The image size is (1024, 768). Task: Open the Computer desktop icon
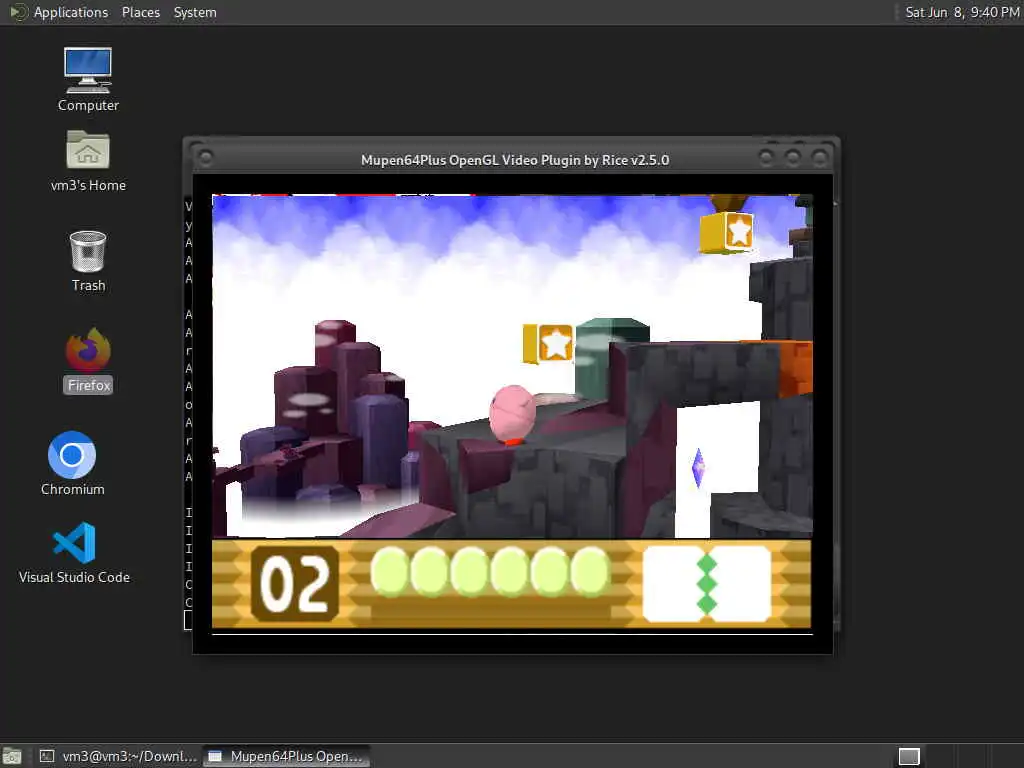coord(88,79)
